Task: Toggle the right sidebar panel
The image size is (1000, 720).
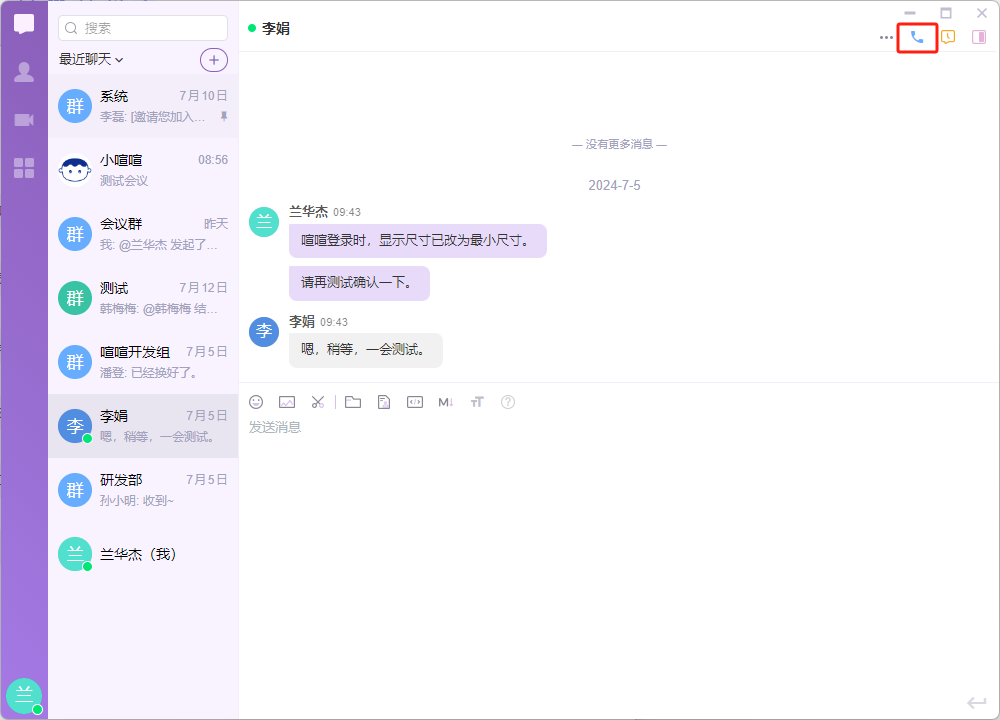Action: [x=979, y=37]
